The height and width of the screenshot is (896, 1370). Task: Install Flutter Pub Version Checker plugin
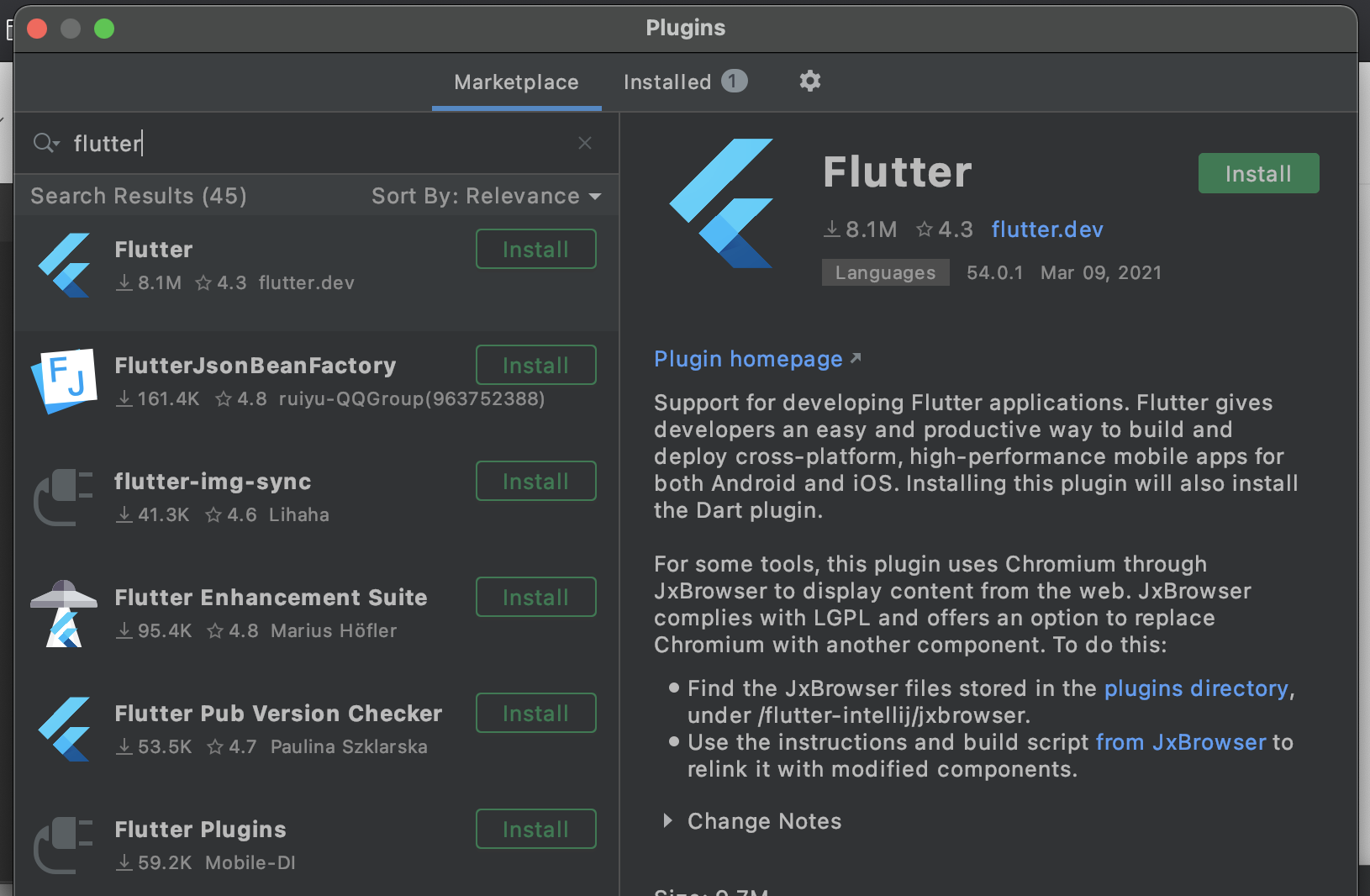(x=536, y=713)
